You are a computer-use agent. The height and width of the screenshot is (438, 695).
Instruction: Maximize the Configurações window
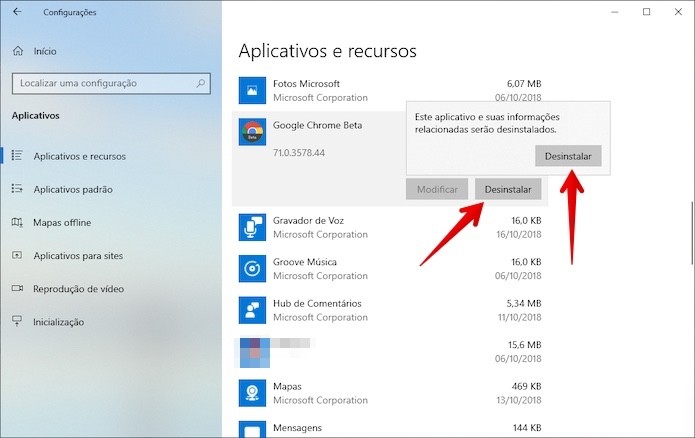647,12
